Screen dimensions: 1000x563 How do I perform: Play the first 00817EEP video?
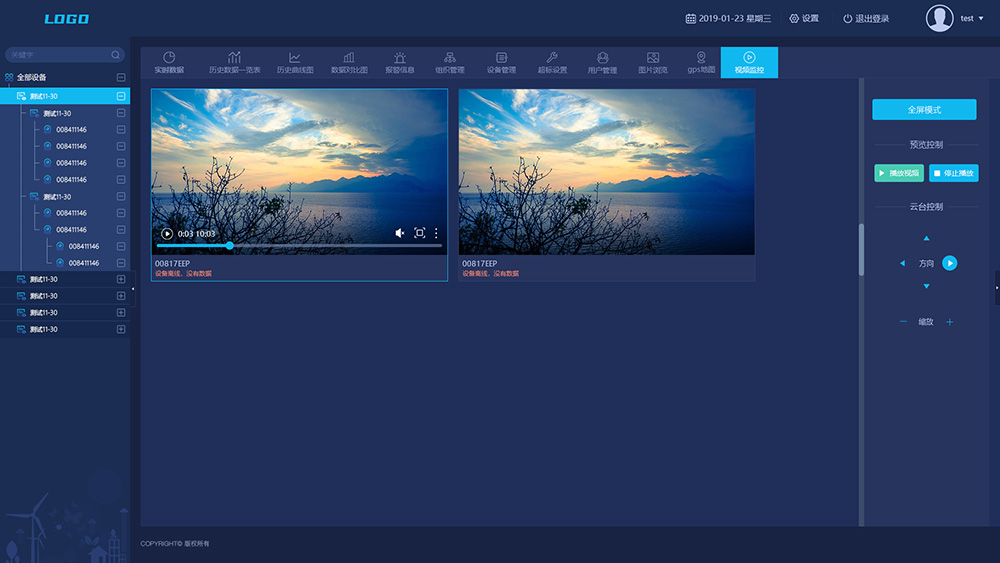click(167, 233)
